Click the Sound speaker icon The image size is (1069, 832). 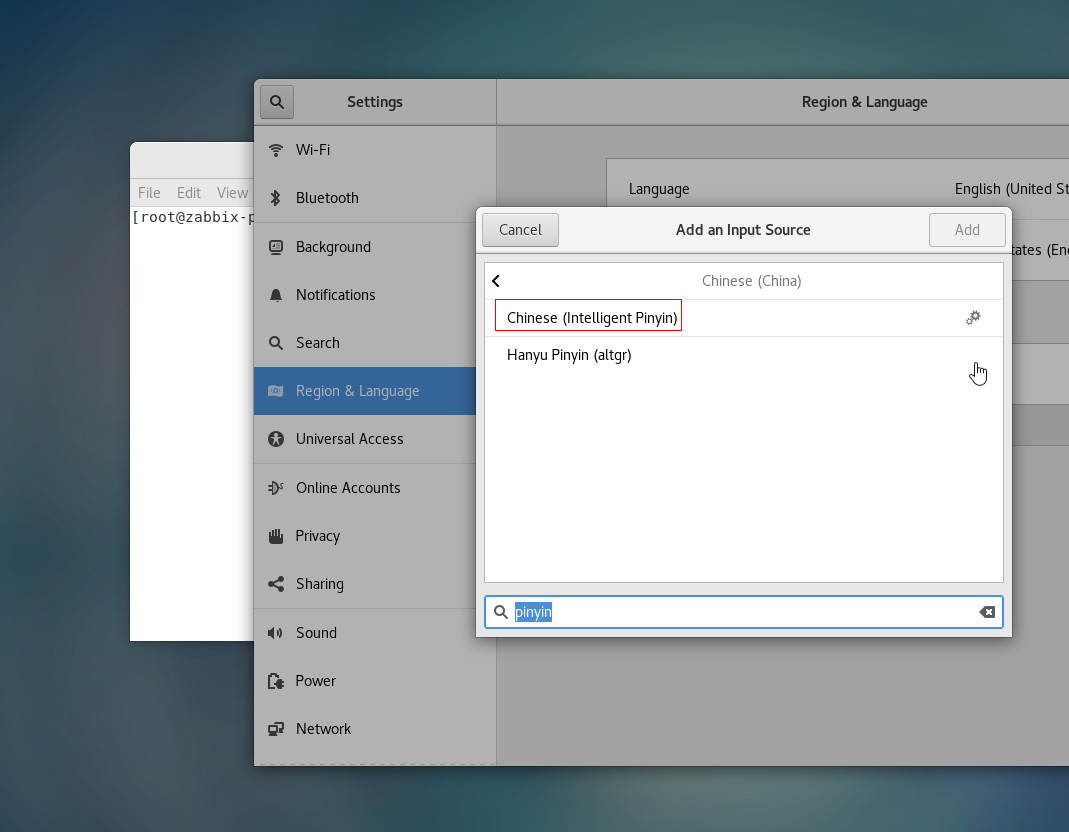(x=275, y=633)
